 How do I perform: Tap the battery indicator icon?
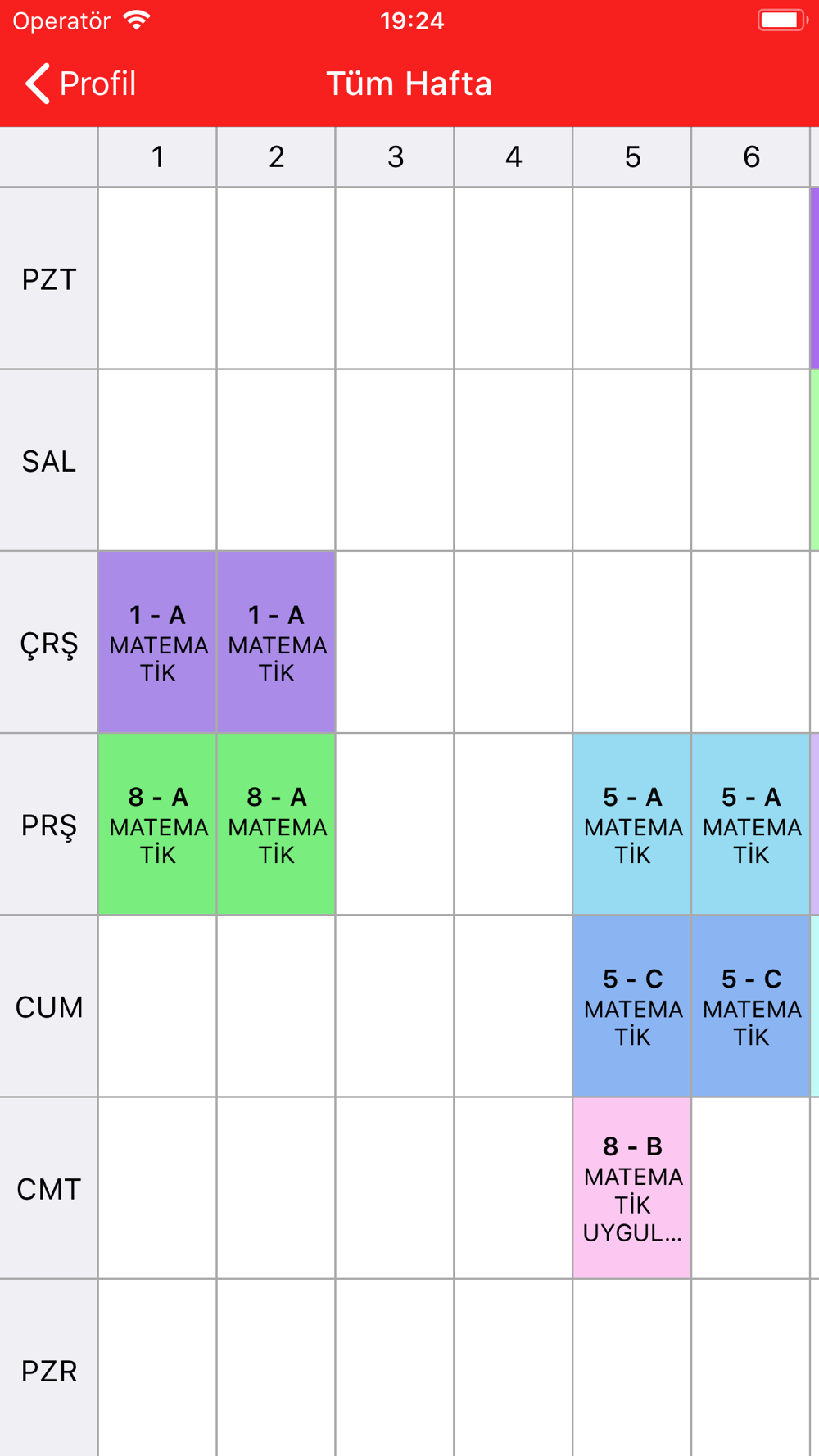click(x=782, y=20)
